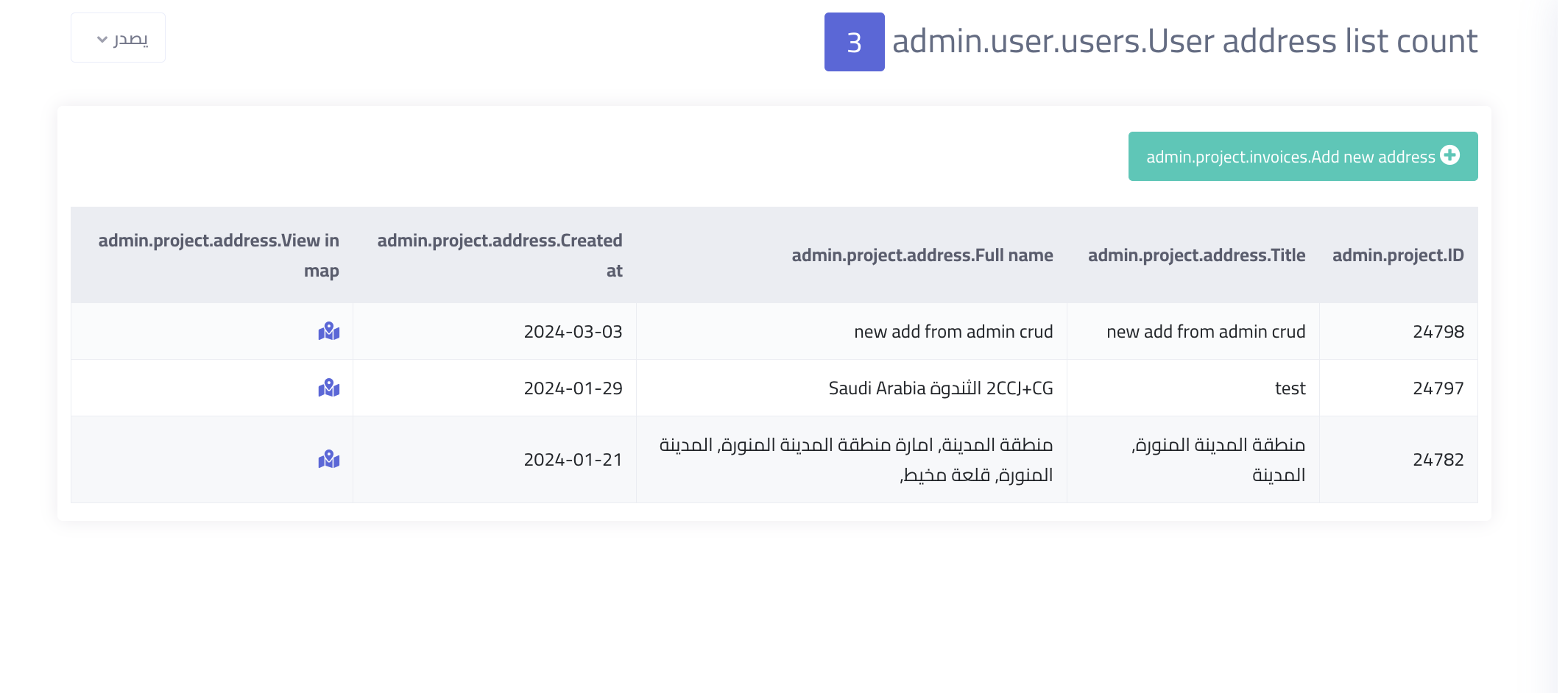Click the export dropdown chevron arrow

[x=102, y=40]
